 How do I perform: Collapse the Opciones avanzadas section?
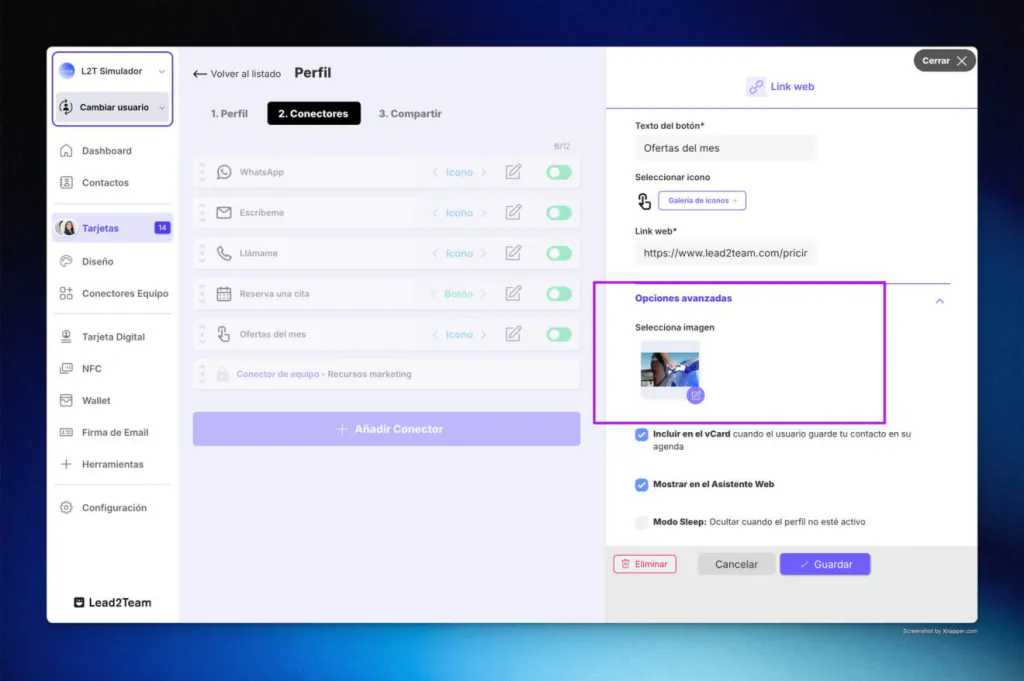click(939, 300)
